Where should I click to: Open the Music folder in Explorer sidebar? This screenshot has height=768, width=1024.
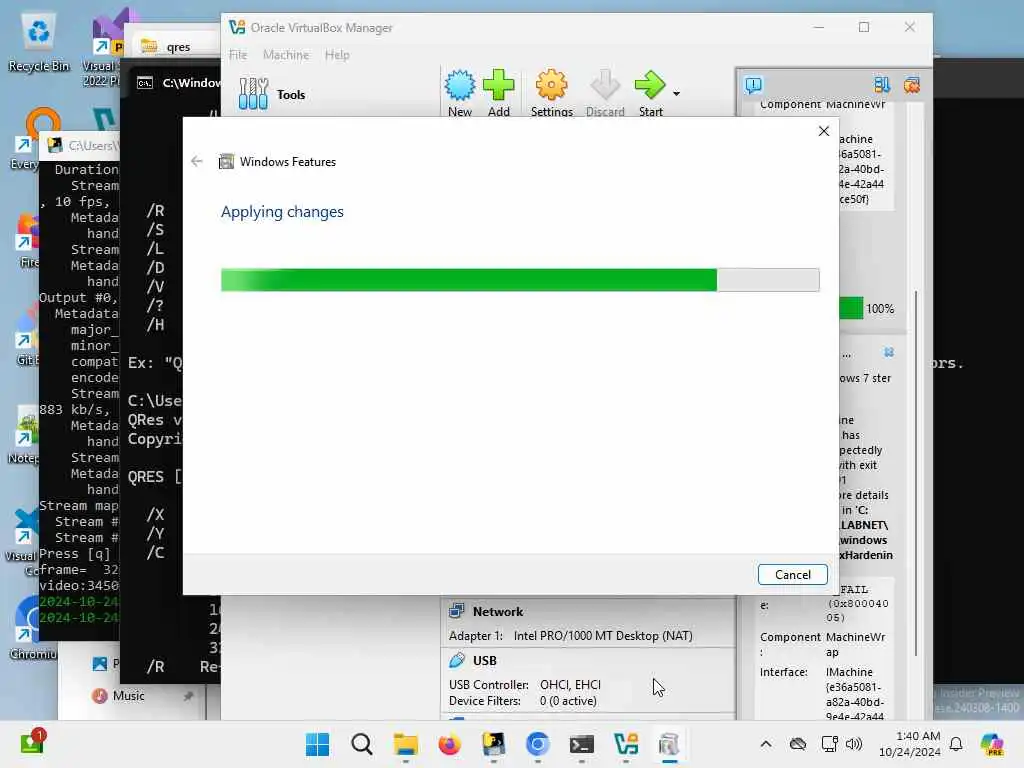[128, 696]
